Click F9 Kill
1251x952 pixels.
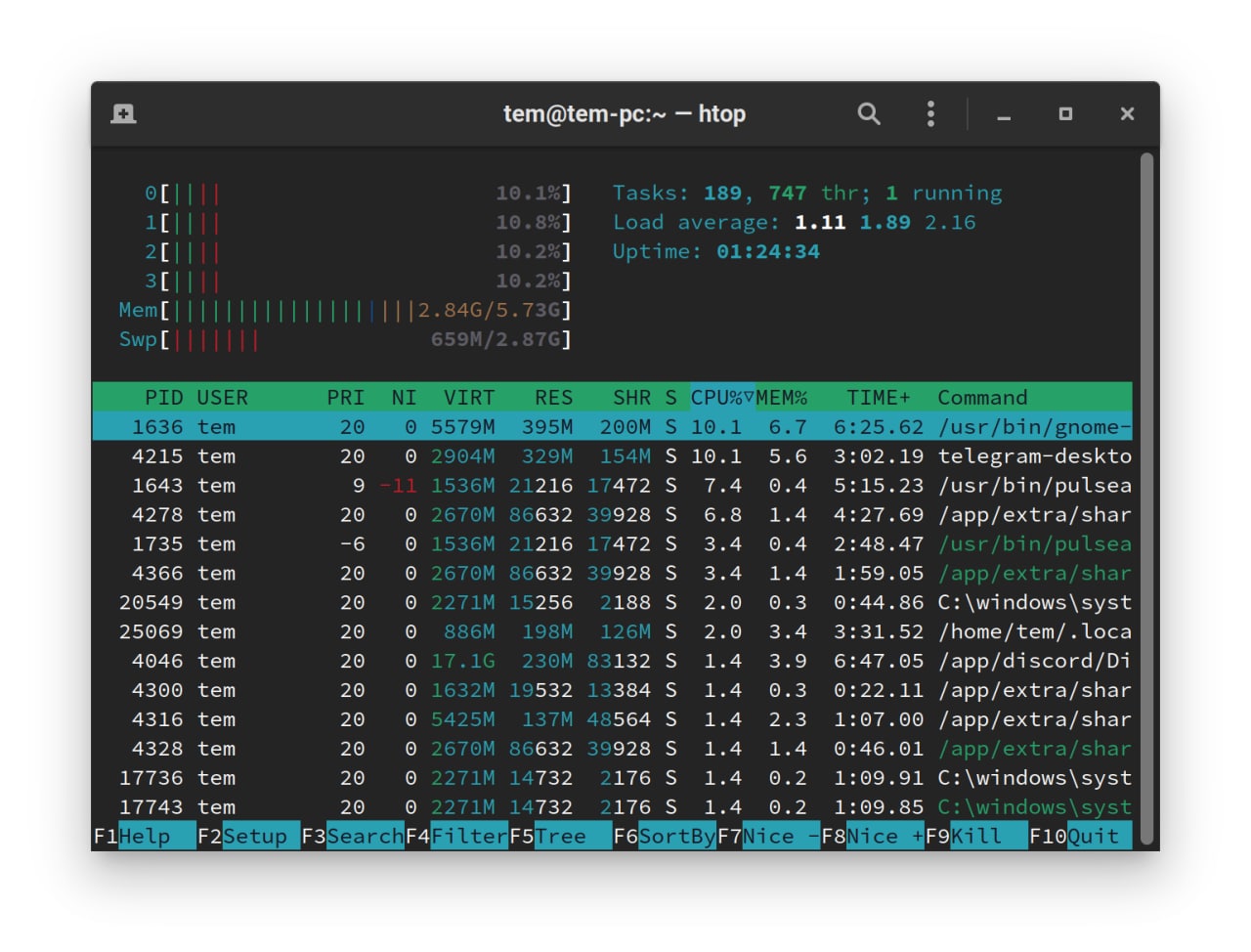pos(977,837)
